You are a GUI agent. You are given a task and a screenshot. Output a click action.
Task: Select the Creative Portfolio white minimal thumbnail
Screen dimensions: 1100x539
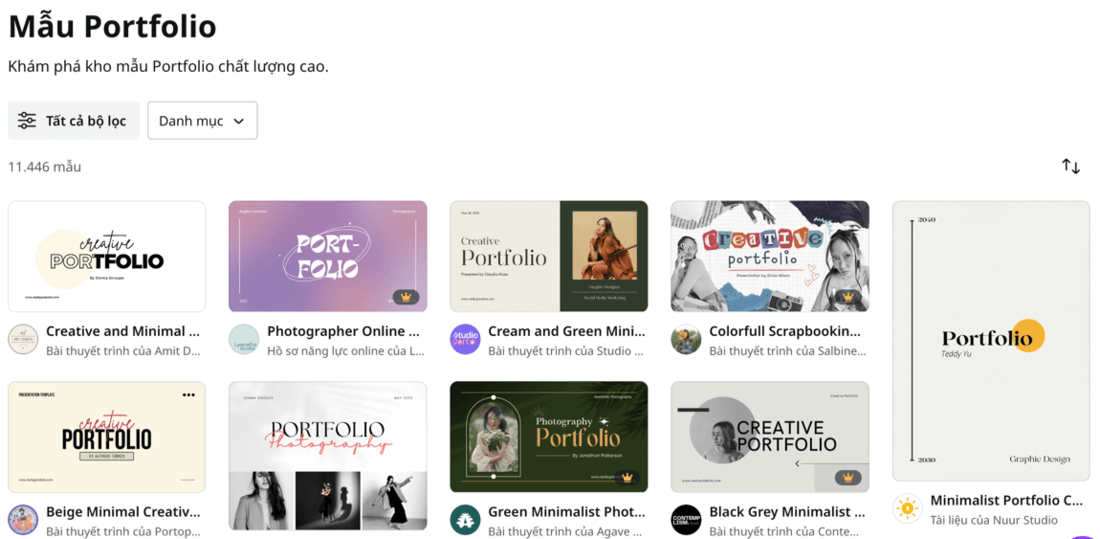coord(107,256)
